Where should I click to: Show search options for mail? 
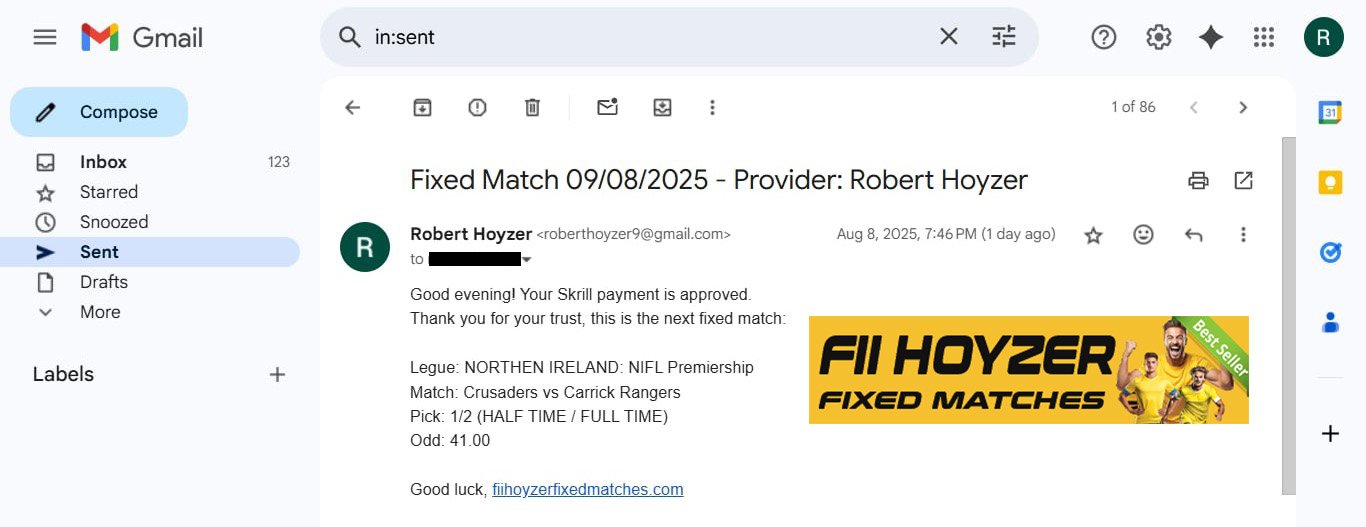[x=1003, y=37]
